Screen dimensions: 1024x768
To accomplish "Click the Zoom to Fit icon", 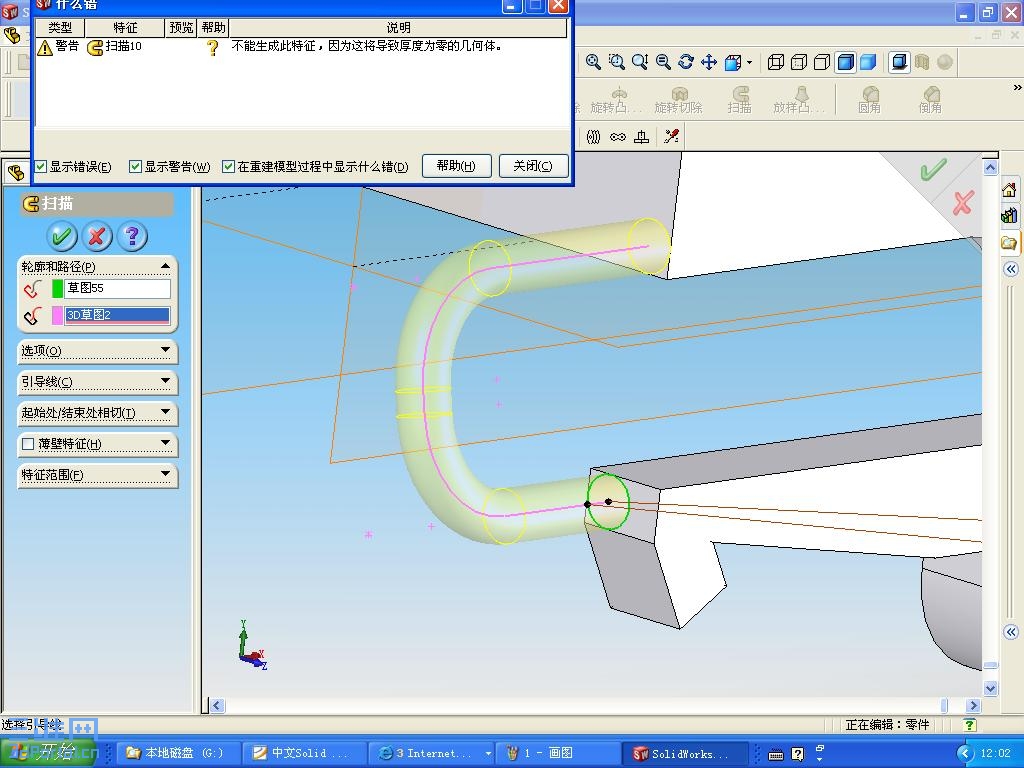I will (x=593, y=62).
